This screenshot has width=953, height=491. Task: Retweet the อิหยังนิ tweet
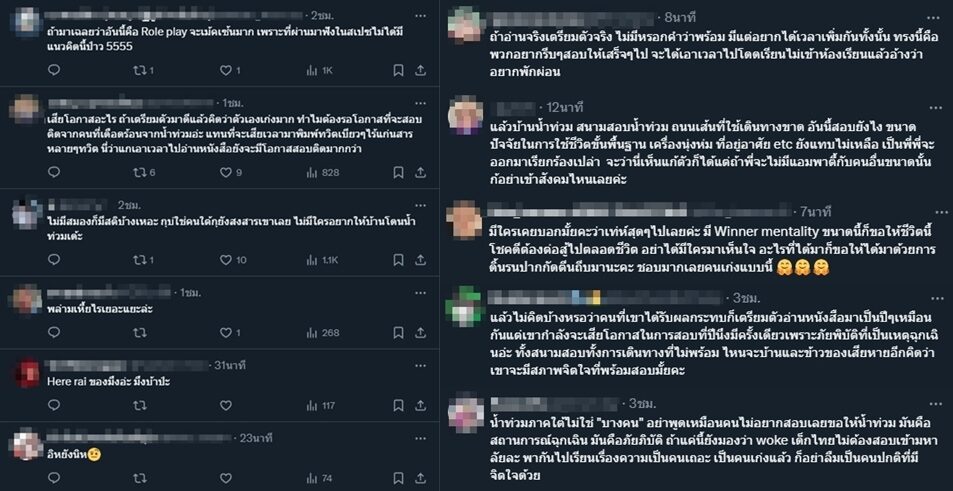coord(140,478)
